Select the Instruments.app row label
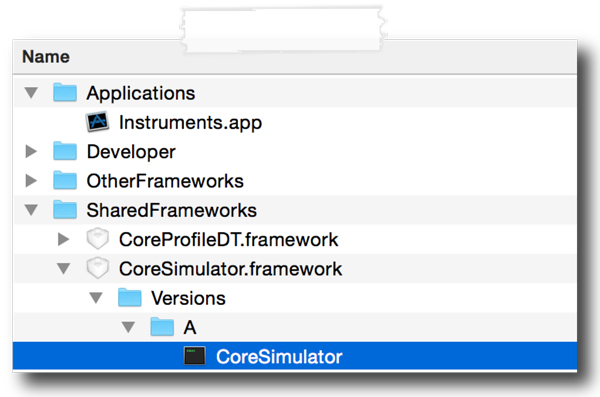 (x=191, y=123)
